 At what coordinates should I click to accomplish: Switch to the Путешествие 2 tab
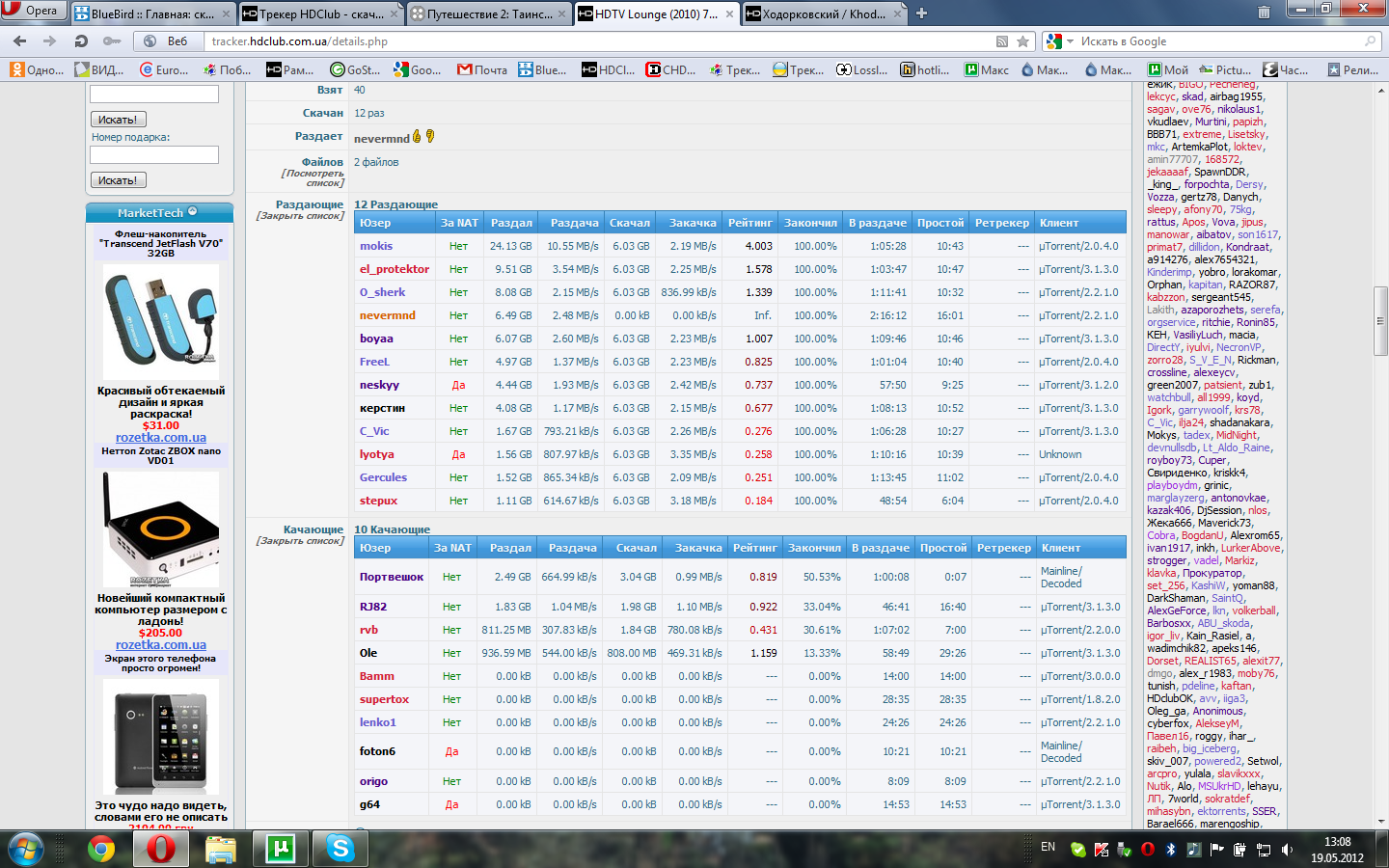(x=488, y=14)
